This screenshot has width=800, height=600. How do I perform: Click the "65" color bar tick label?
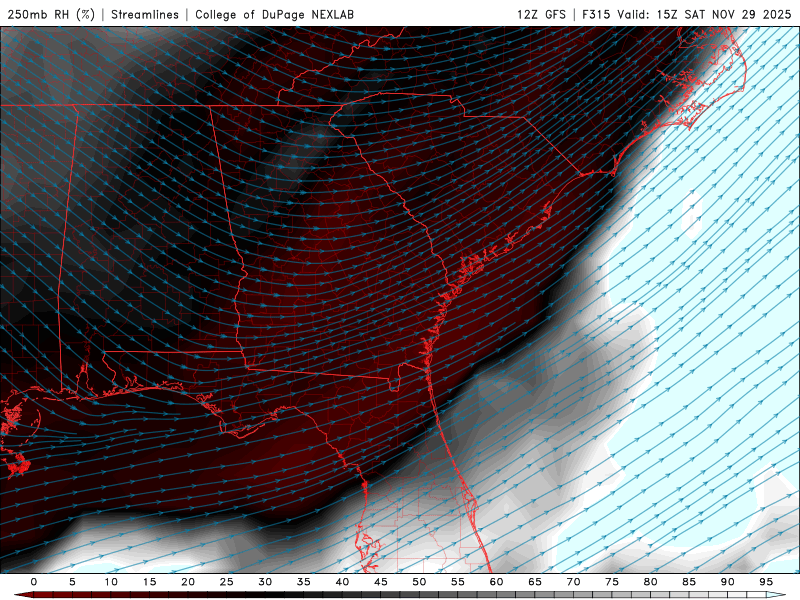[x=535, y=582]
